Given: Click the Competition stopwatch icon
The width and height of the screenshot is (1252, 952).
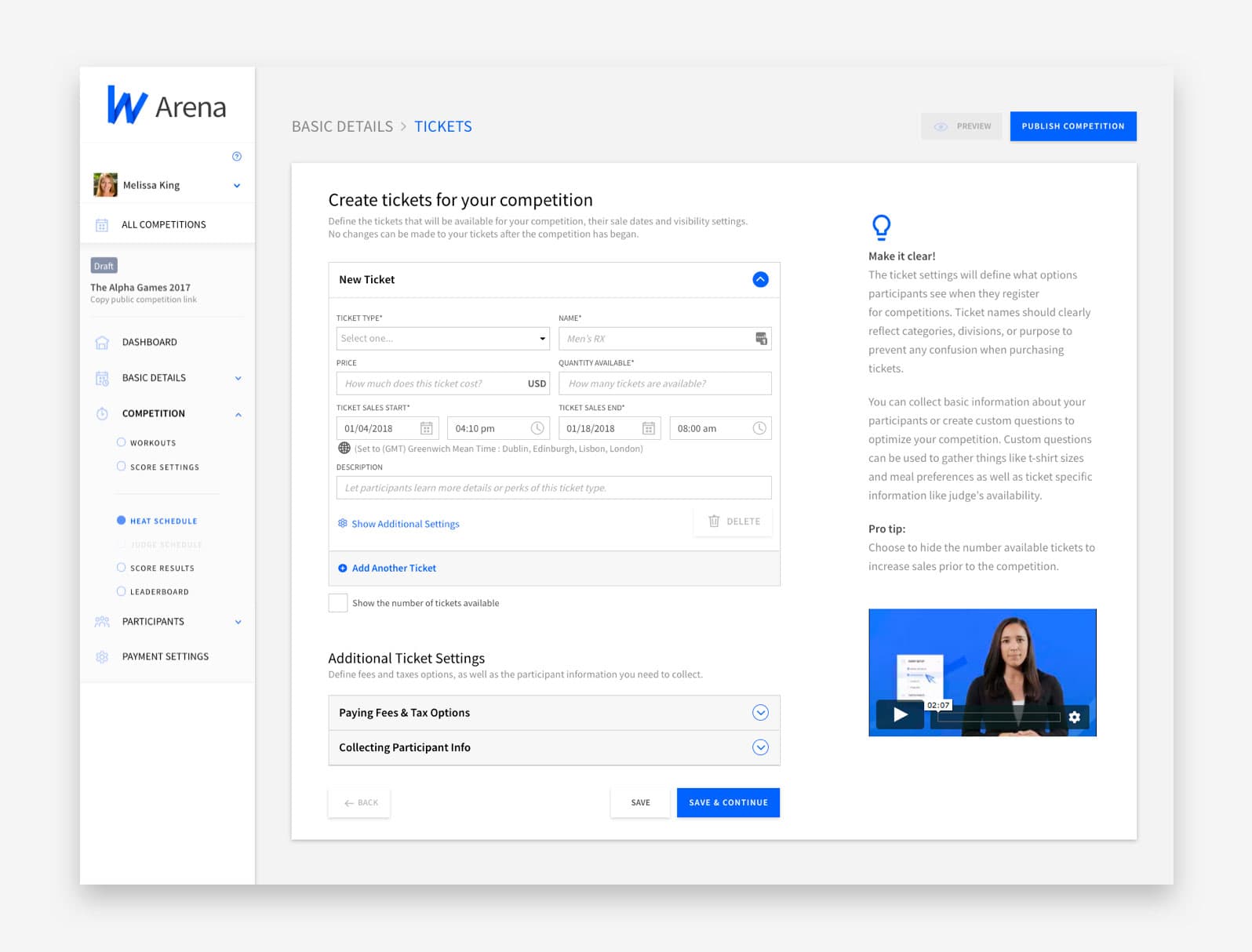Looking at the screenshot, I should (102, 413).
